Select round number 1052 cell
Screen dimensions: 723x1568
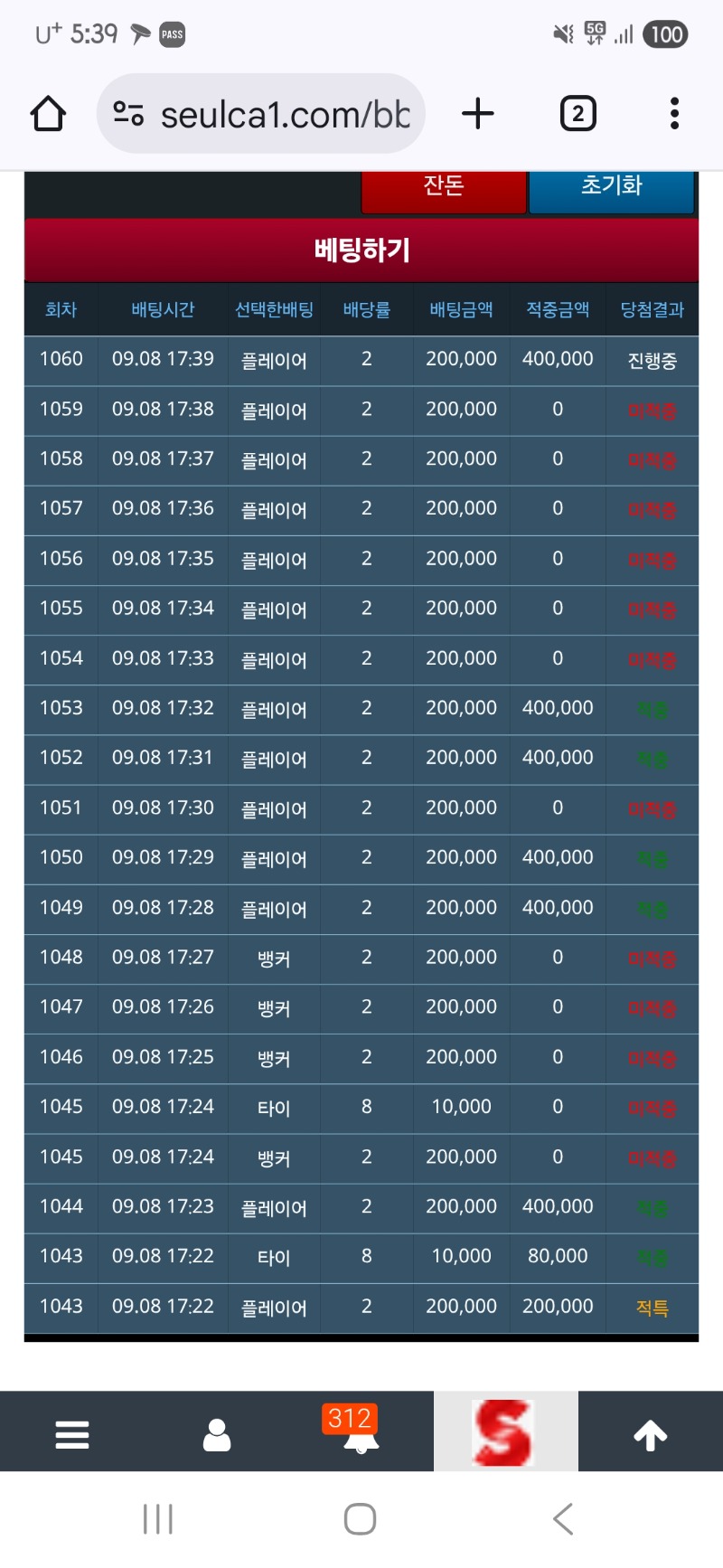pos(61,758)
